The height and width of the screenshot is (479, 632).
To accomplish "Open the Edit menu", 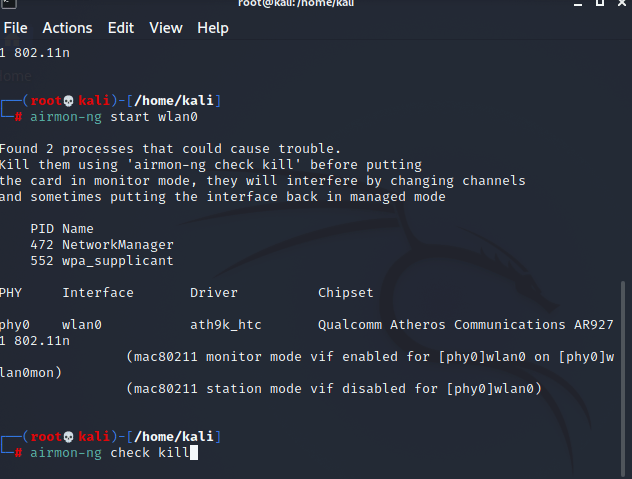I will click(x=121, y=28).
